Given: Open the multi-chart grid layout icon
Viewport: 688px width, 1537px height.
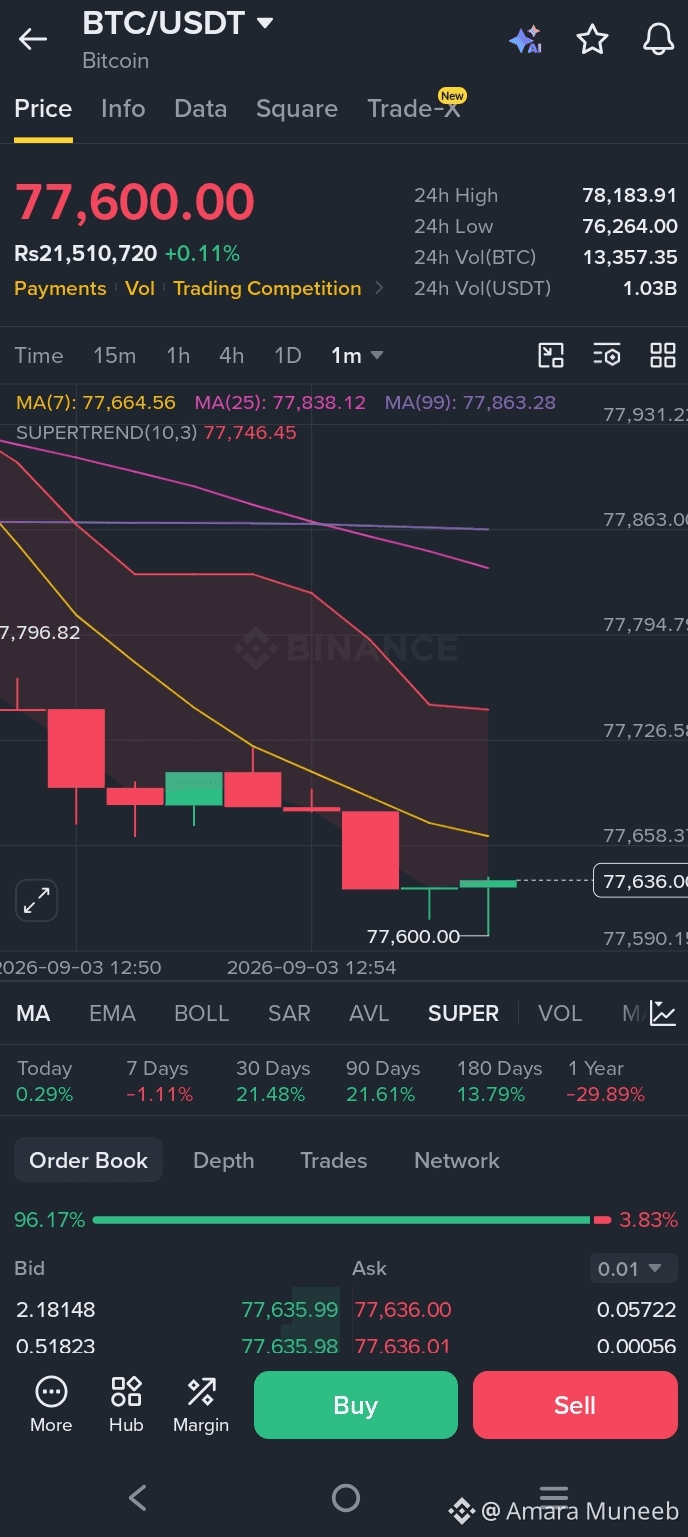Looking at the screenshot, I should coord(663,355).
